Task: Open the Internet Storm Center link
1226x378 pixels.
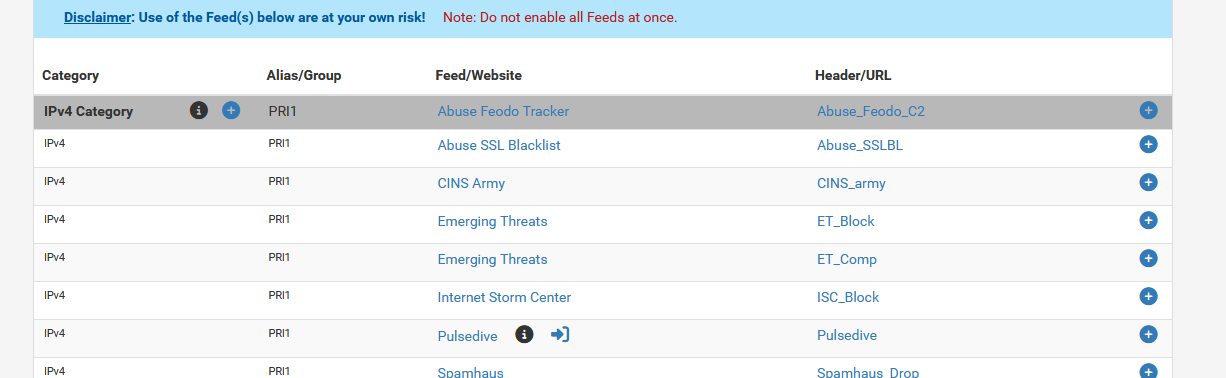Action: [504, 297]
